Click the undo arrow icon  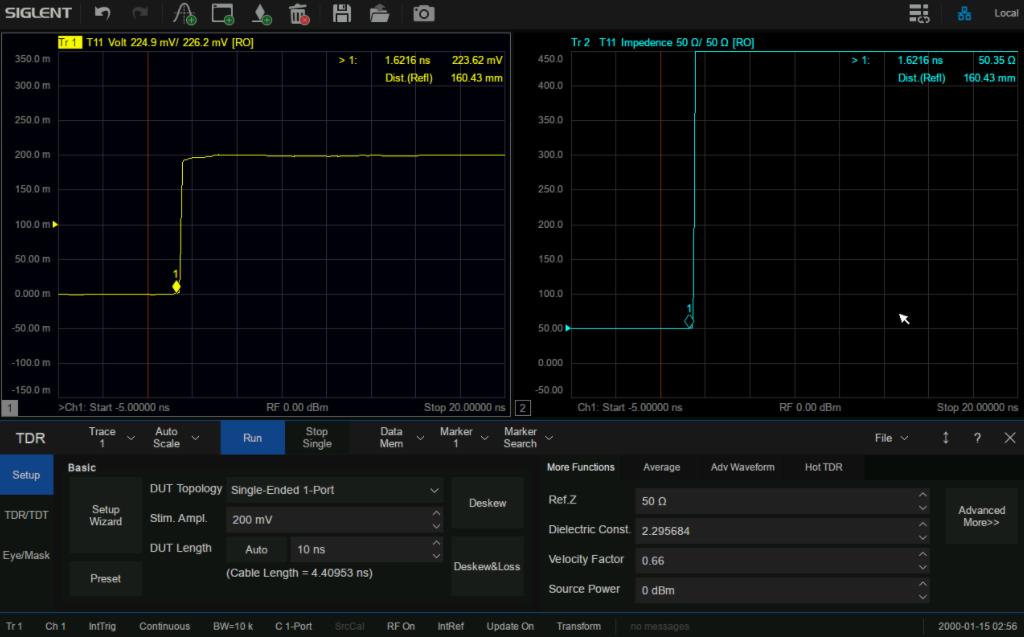[102, 13]
